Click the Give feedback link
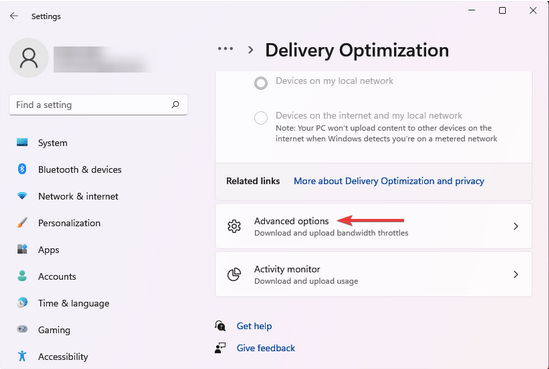 point(266,348)
